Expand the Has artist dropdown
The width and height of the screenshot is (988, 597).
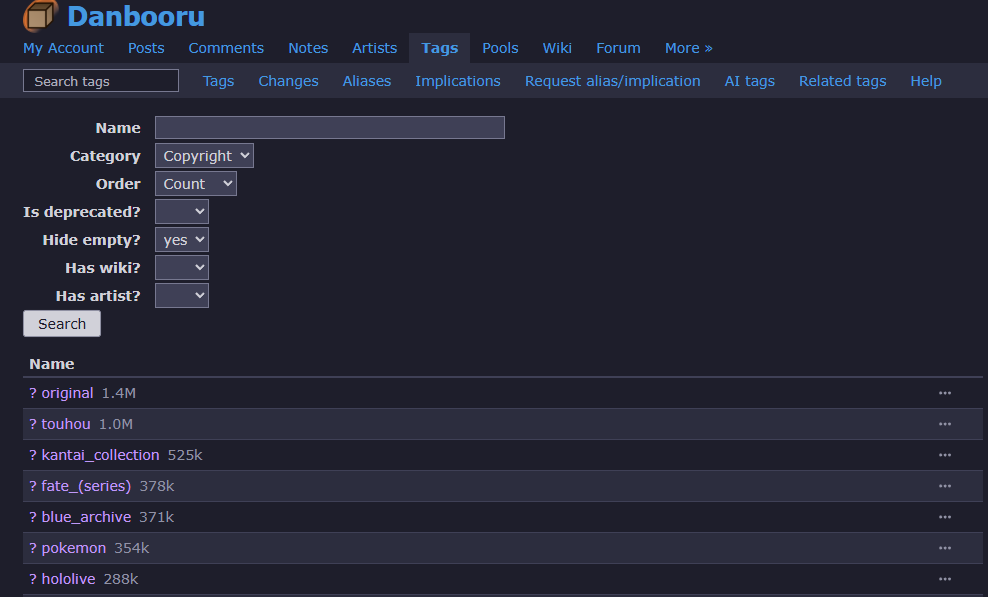[182, 296]
